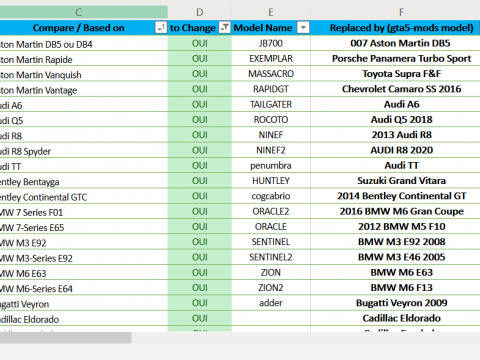
Task: Select the Martin Rapide cell
Action: [84, 58]
